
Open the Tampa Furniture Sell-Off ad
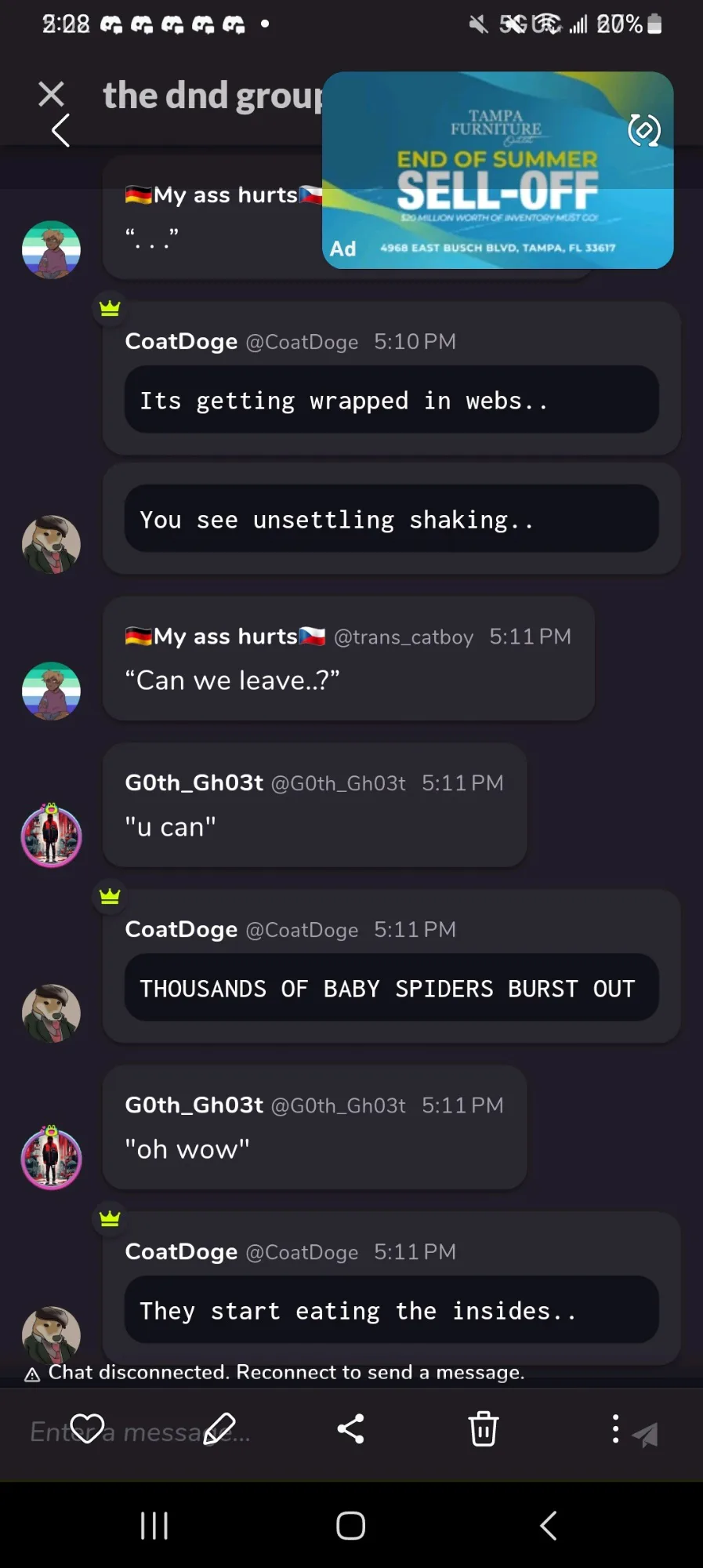[x=498, y=170]
